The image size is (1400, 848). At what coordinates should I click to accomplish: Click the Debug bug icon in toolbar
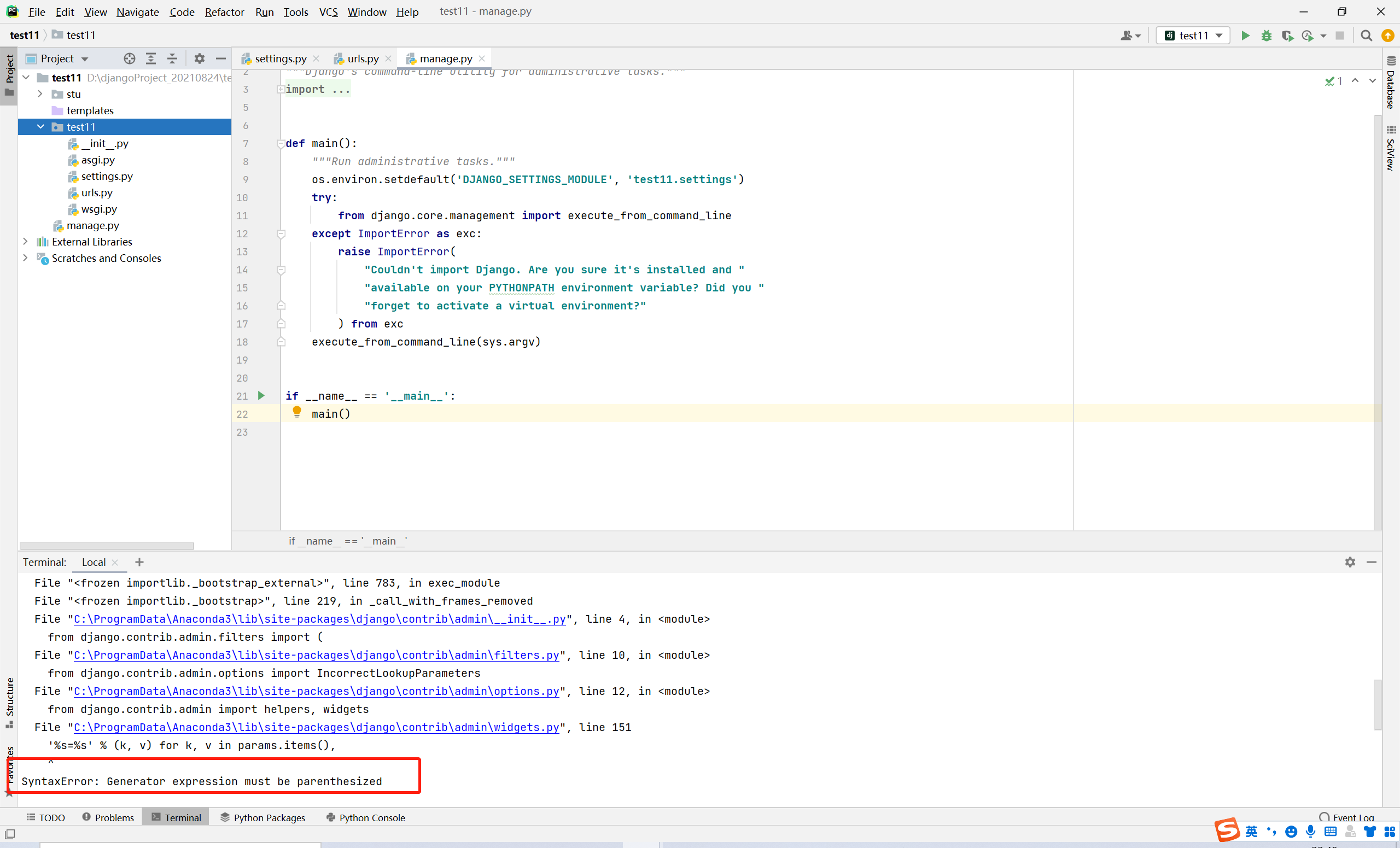click(1266, 36)
